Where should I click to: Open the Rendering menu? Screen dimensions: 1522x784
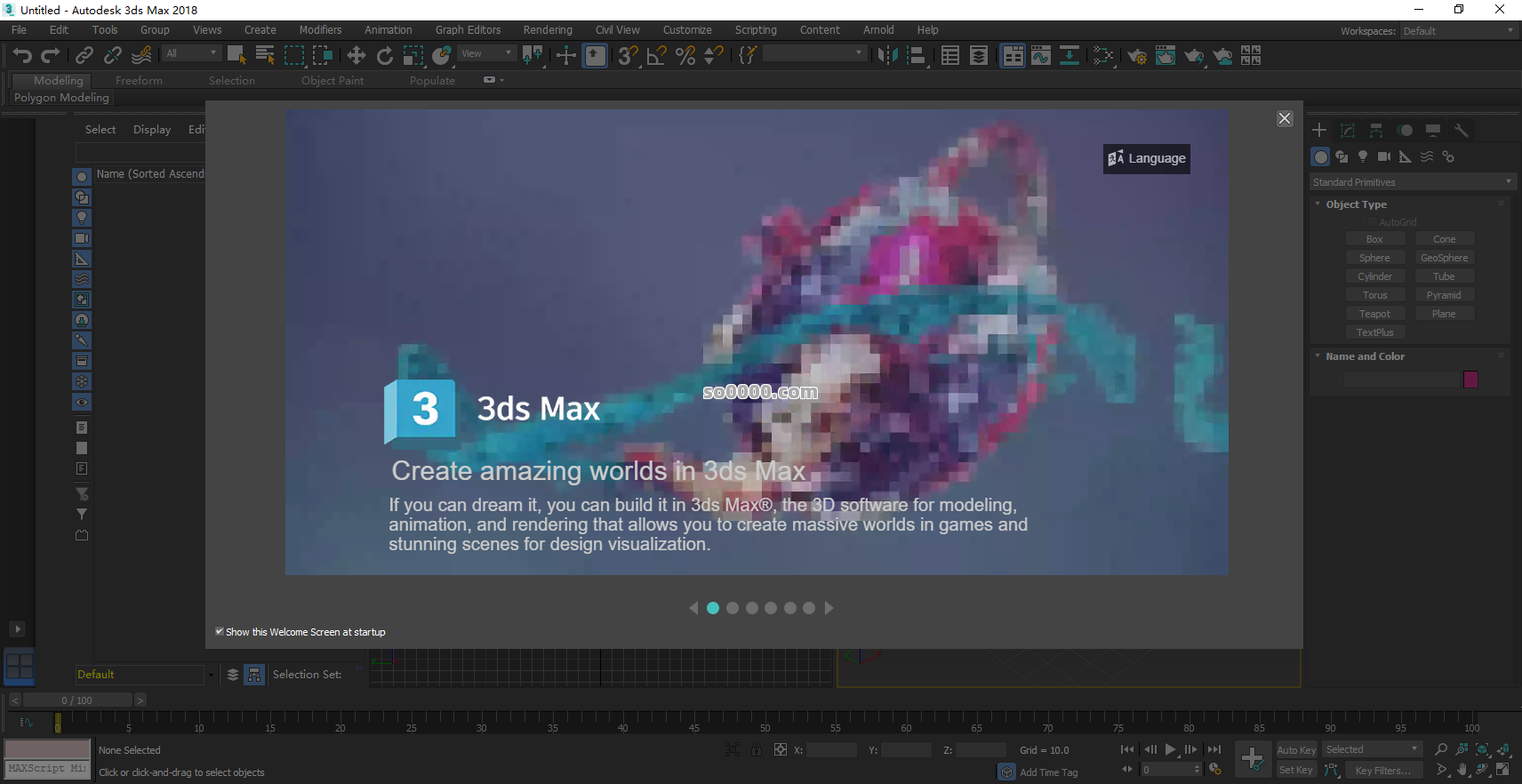pos(548,30)
